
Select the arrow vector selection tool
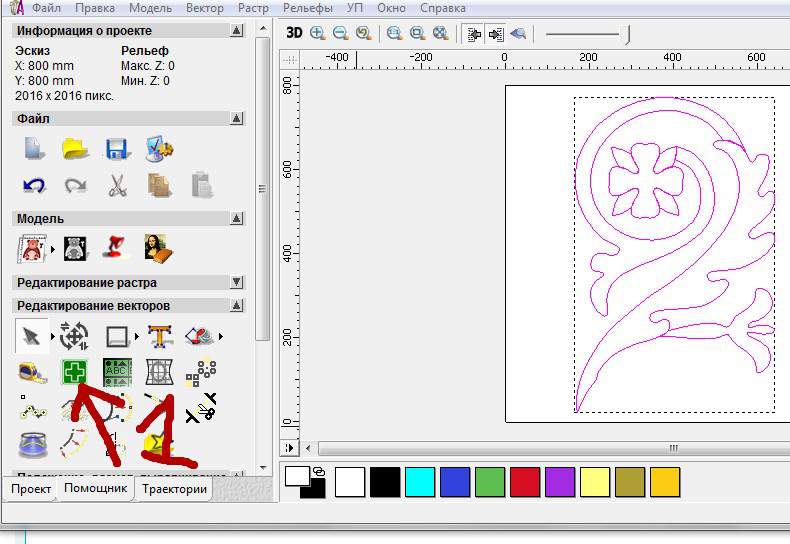[x=32, y=336]
